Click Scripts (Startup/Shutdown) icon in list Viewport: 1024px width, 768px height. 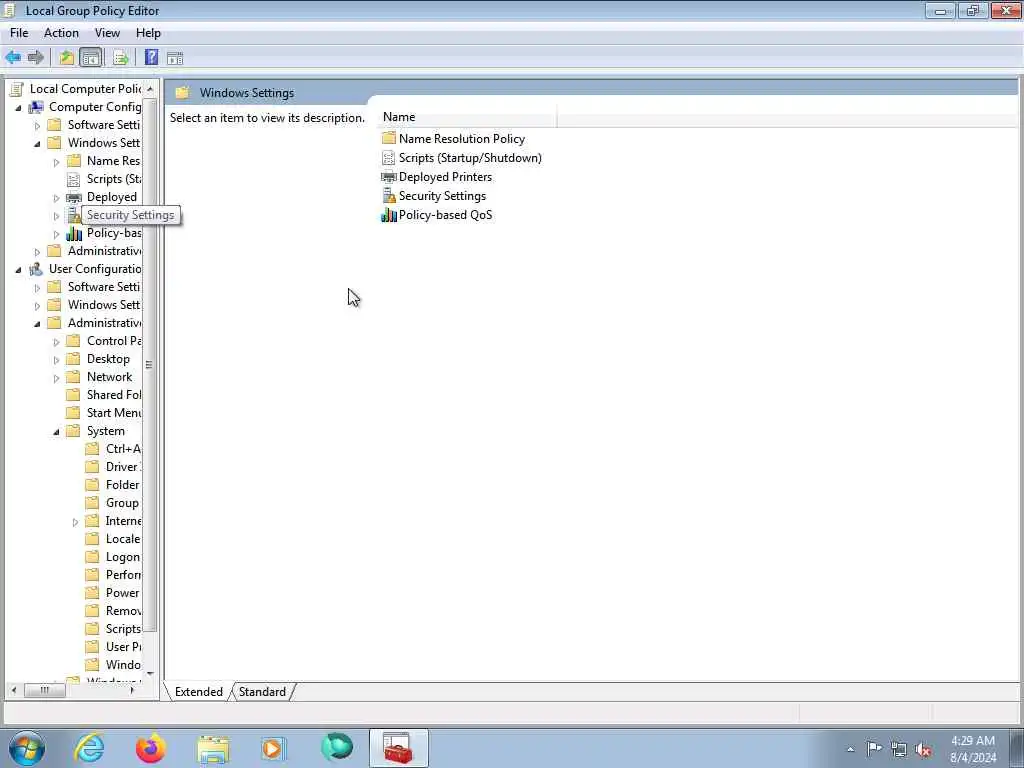389,157
